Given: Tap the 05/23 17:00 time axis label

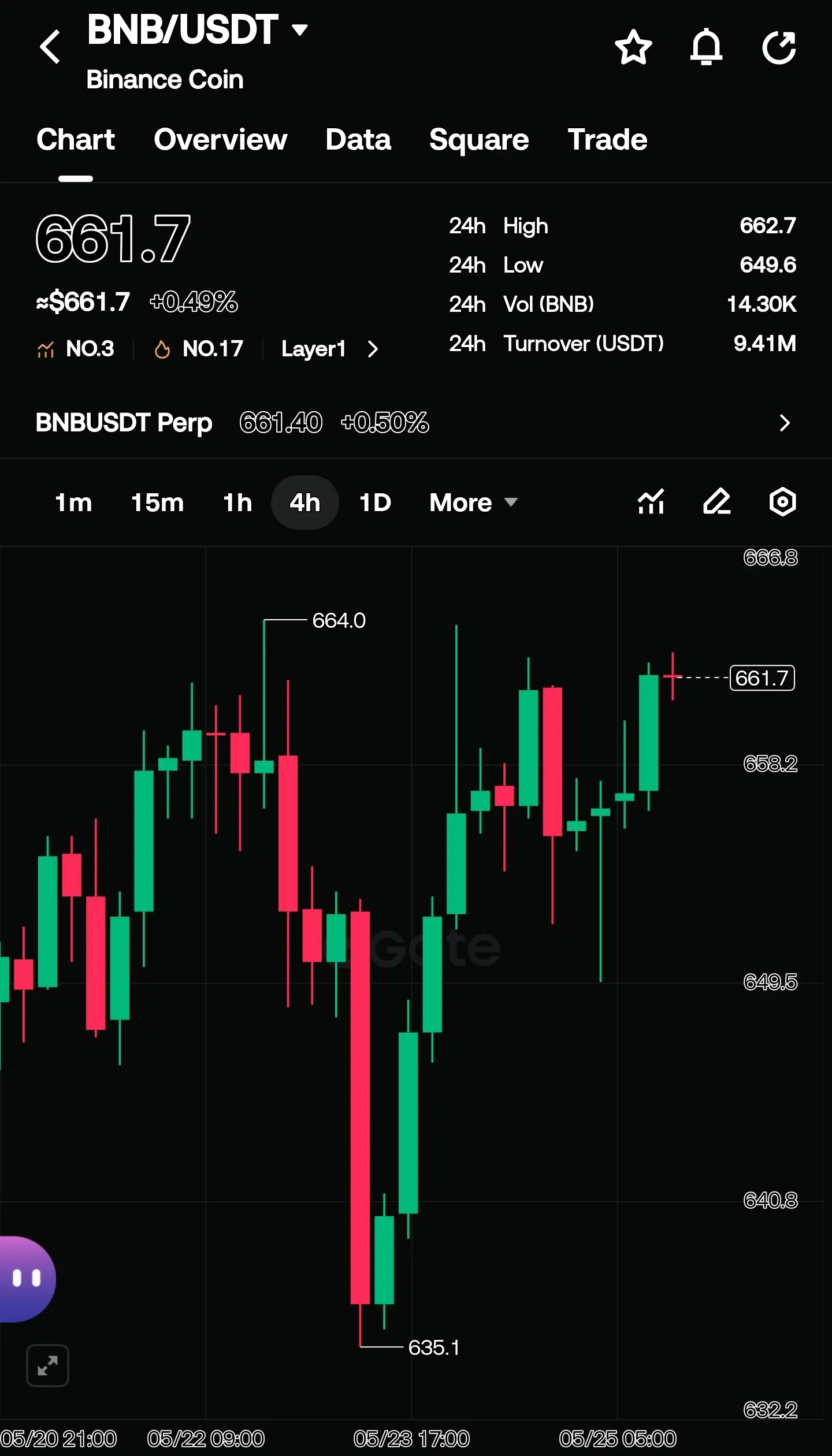Looking at the screenshot, I should click(411, 1439).
